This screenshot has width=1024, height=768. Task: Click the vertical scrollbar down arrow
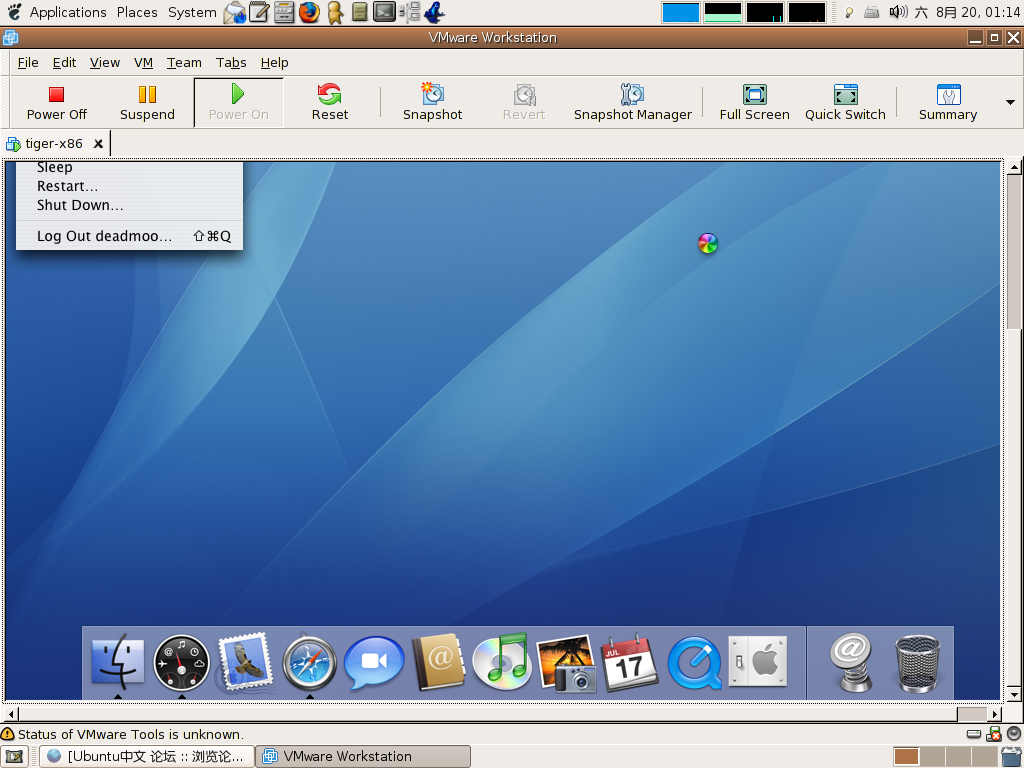(1014, 694)
